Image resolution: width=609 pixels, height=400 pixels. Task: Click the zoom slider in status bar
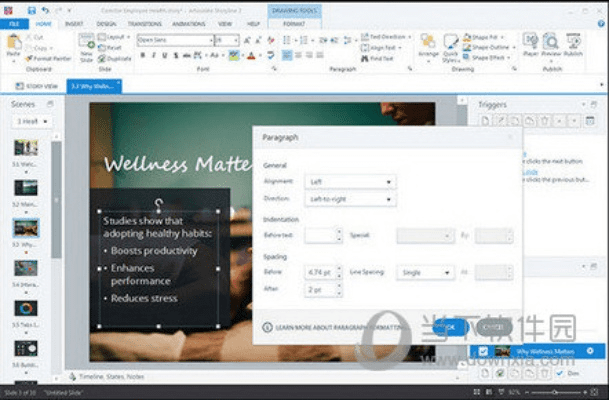[557, 392]
